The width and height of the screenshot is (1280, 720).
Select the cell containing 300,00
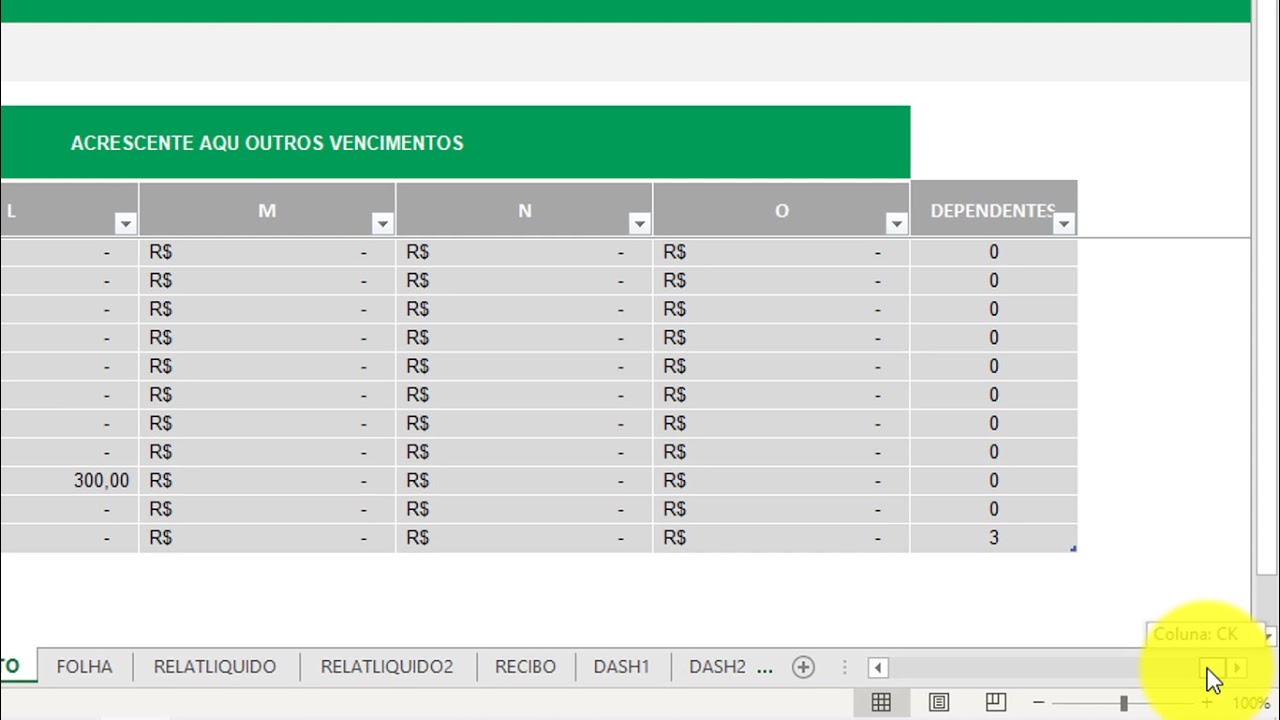69,481
